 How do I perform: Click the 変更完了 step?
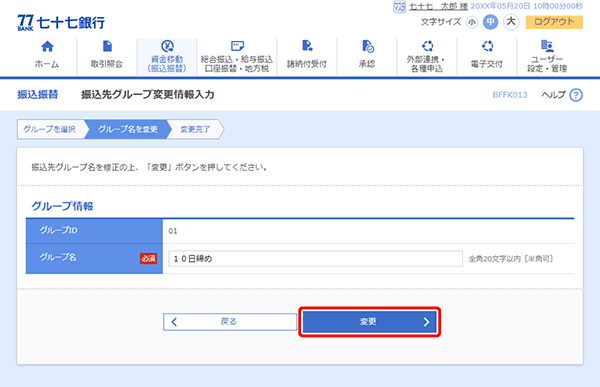point(195,129)
